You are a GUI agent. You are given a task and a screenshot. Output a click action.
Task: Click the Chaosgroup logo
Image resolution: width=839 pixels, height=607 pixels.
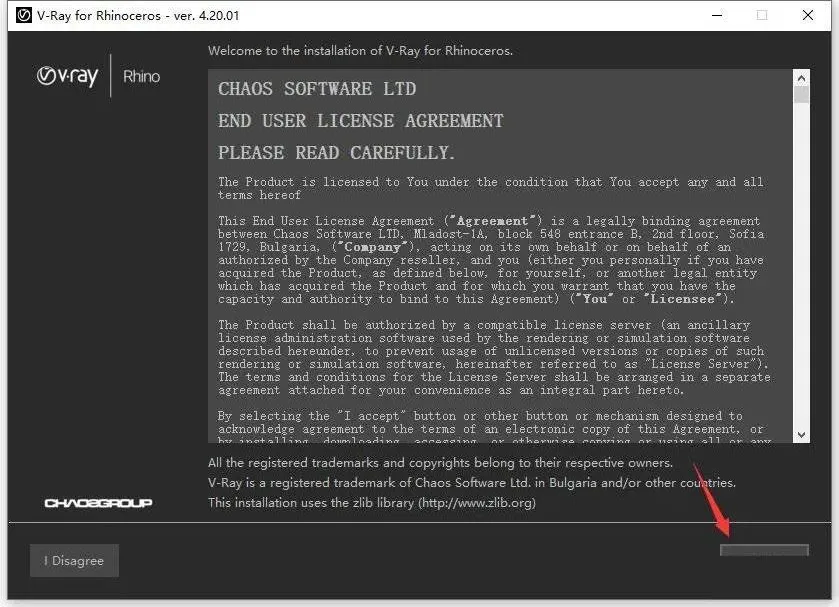98,503
